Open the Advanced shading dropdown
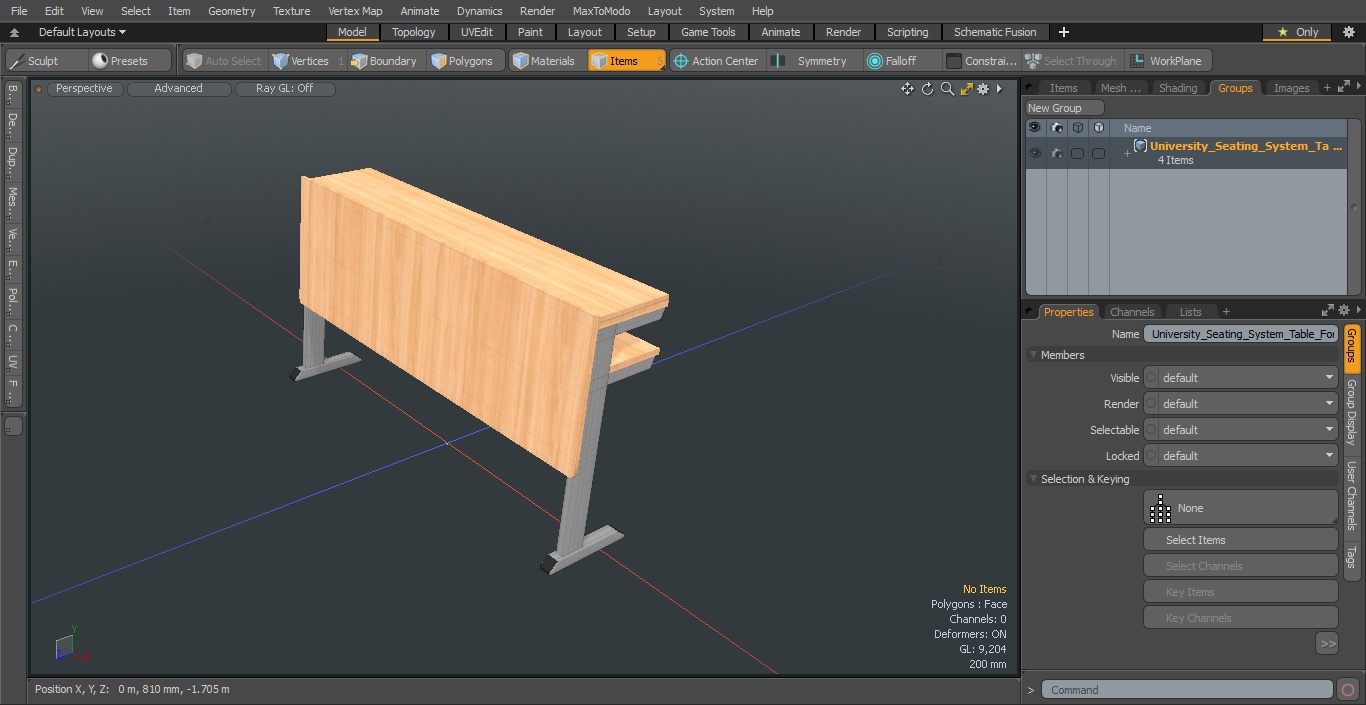The width and height of the screenshot is (1366, 705). [x=178, y=89]
